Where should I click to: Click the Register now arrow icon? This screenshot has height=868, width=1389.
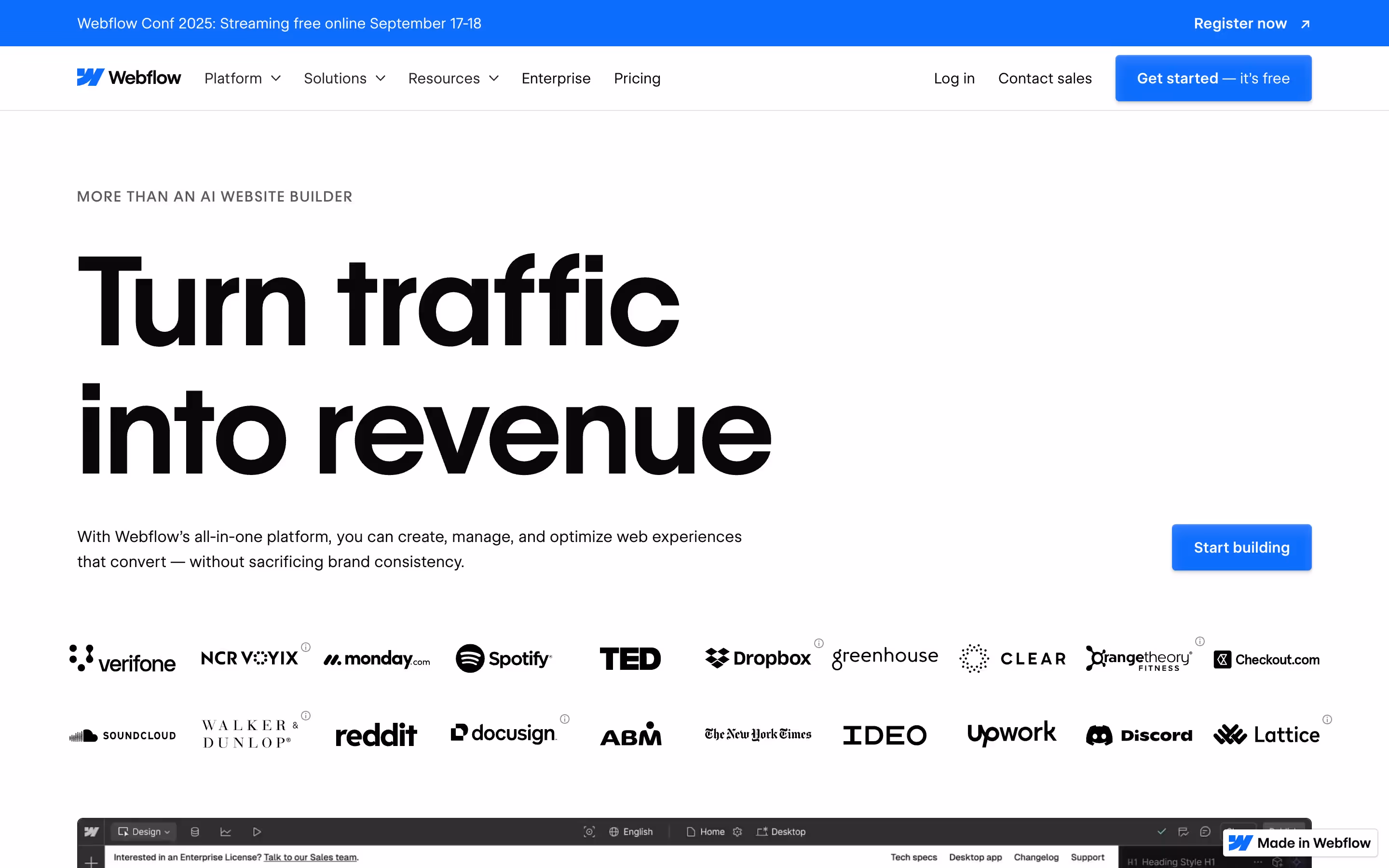[1305, 24]
